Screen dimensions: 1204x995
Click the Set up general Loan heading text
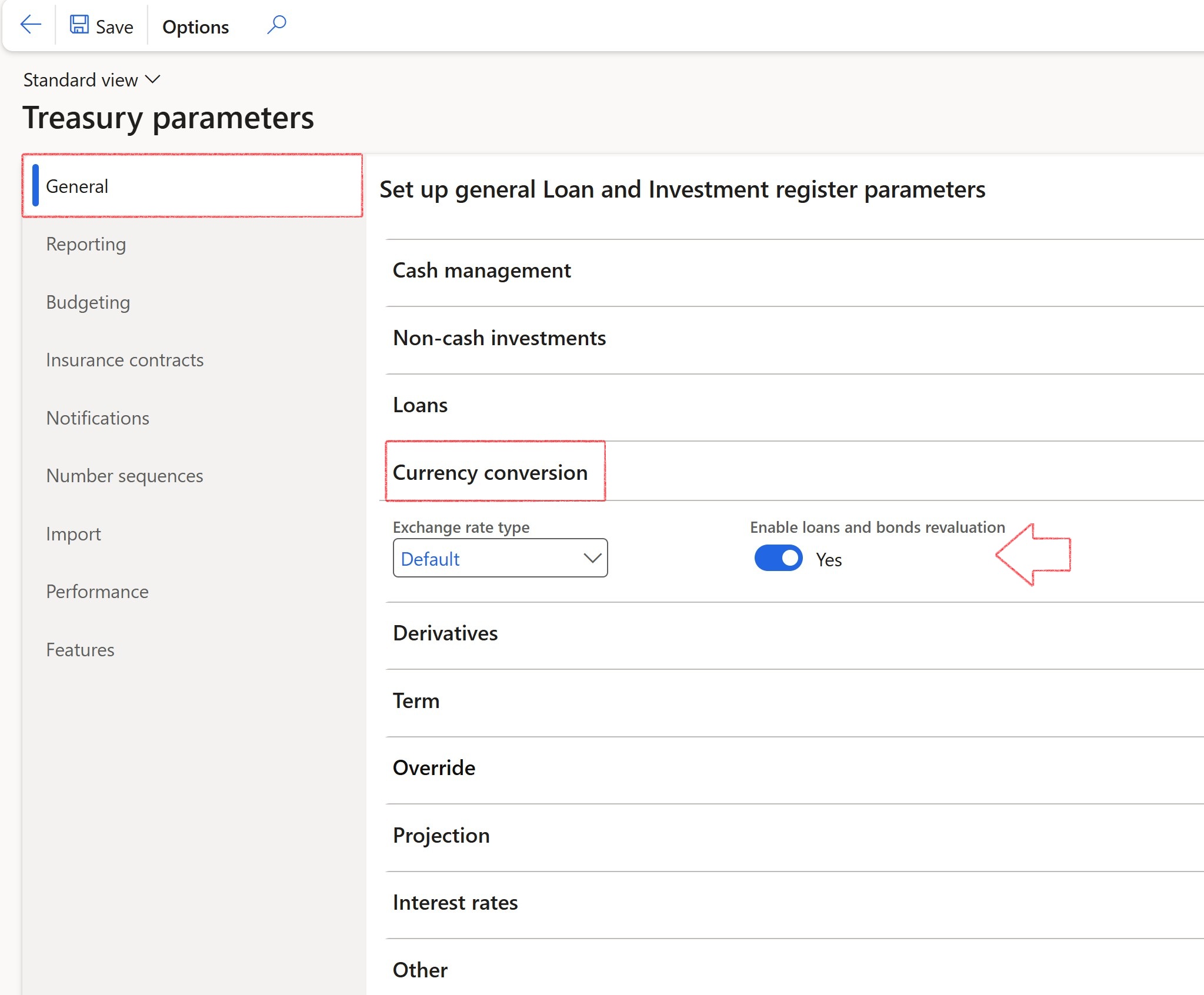(x=682, y=190)
